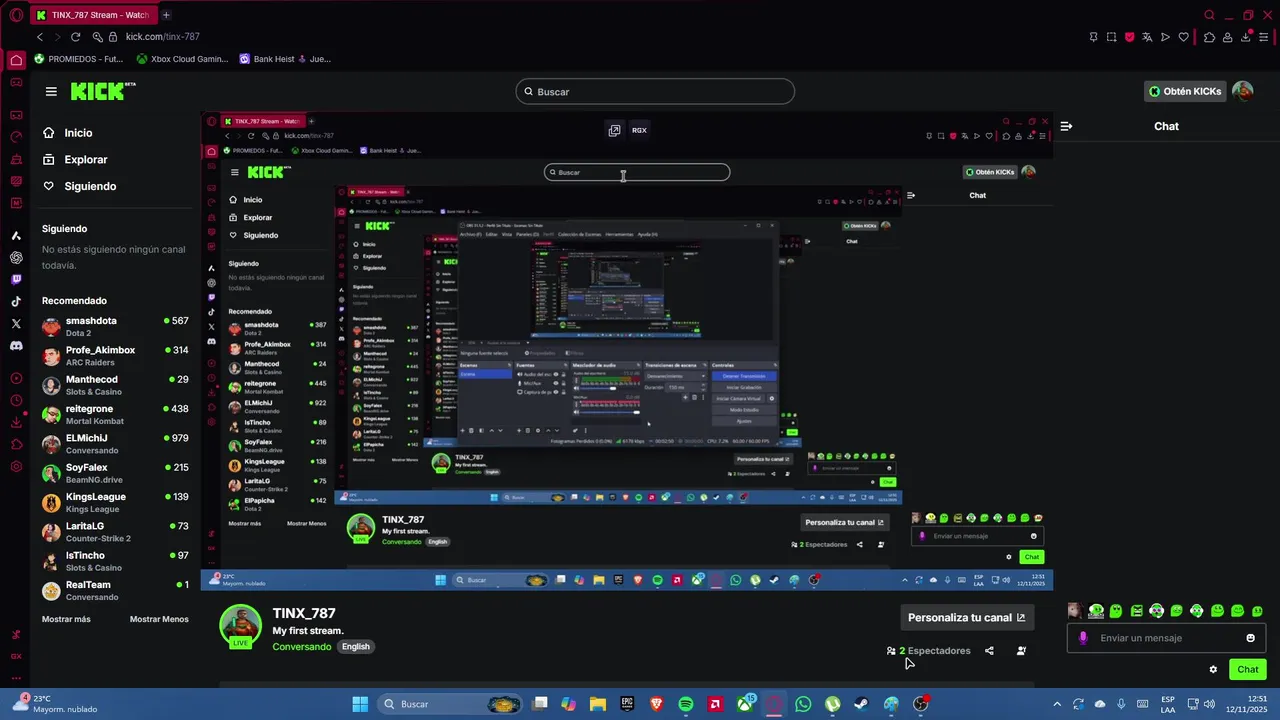Open Xbox Cloud Gaming bookmark
This screenshot has height=720, width=1280.
[182, 59]
